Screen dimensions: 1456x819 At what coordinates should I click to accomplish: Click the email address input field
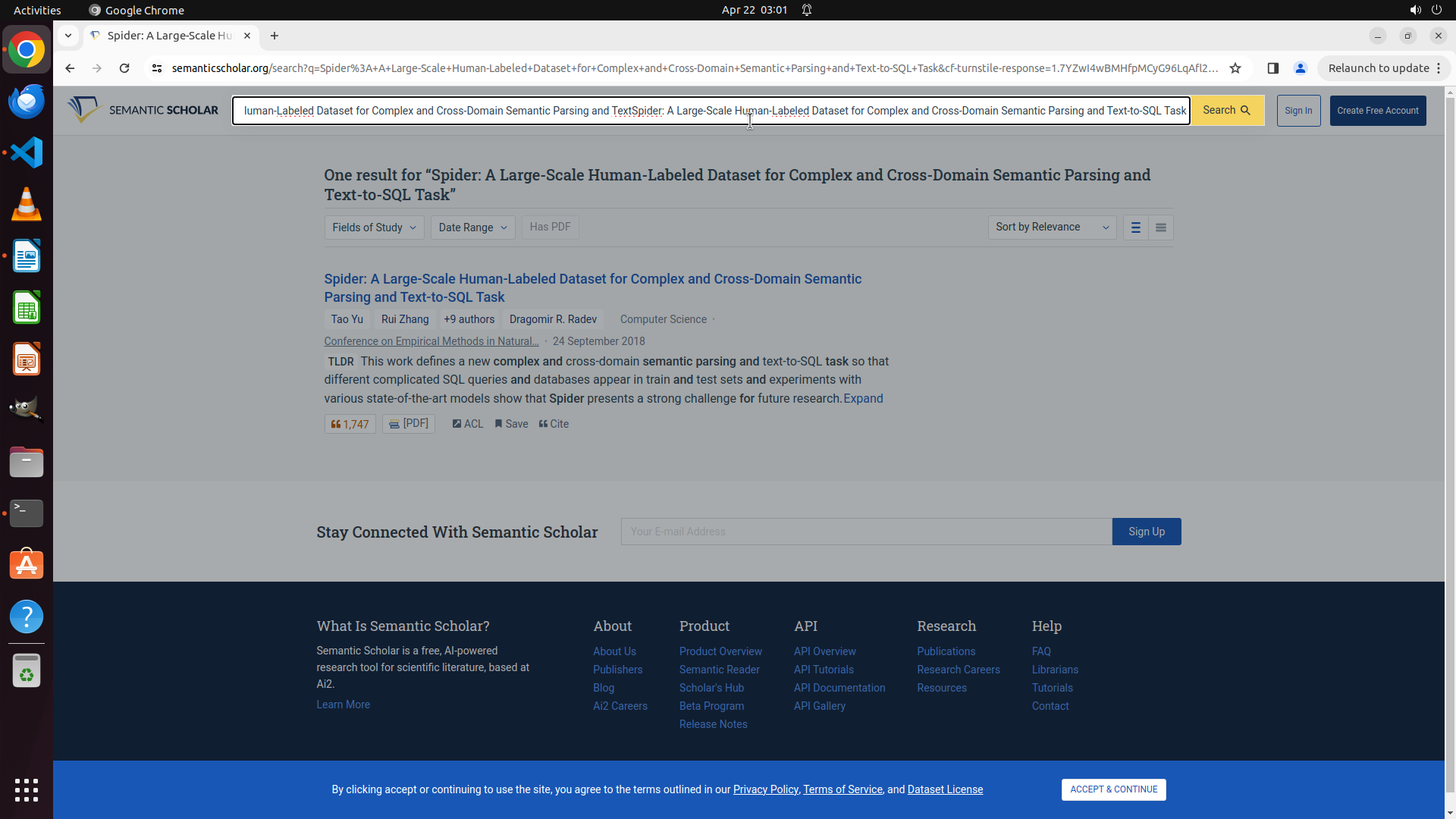pos(866,532)
